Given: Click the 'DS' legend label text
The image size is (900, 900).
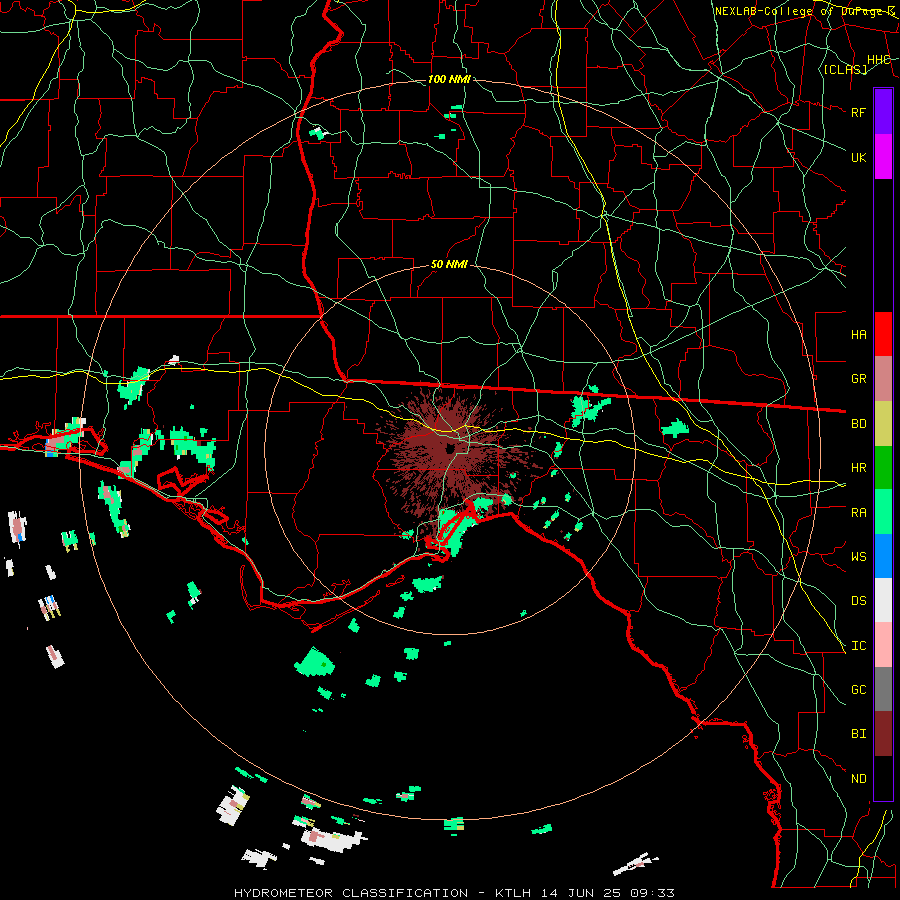Looking at the screenshot, I should pos(858,600).
